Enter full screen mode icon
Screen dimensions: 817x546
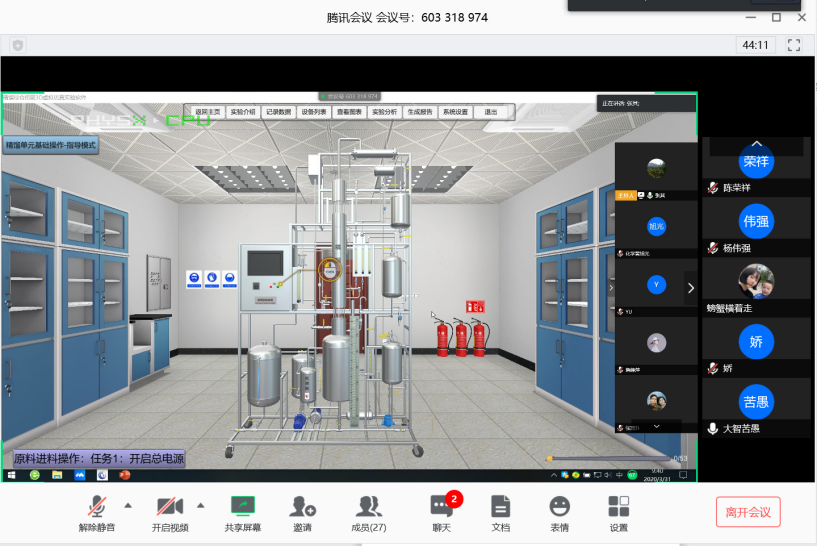(x=794, y=45)
